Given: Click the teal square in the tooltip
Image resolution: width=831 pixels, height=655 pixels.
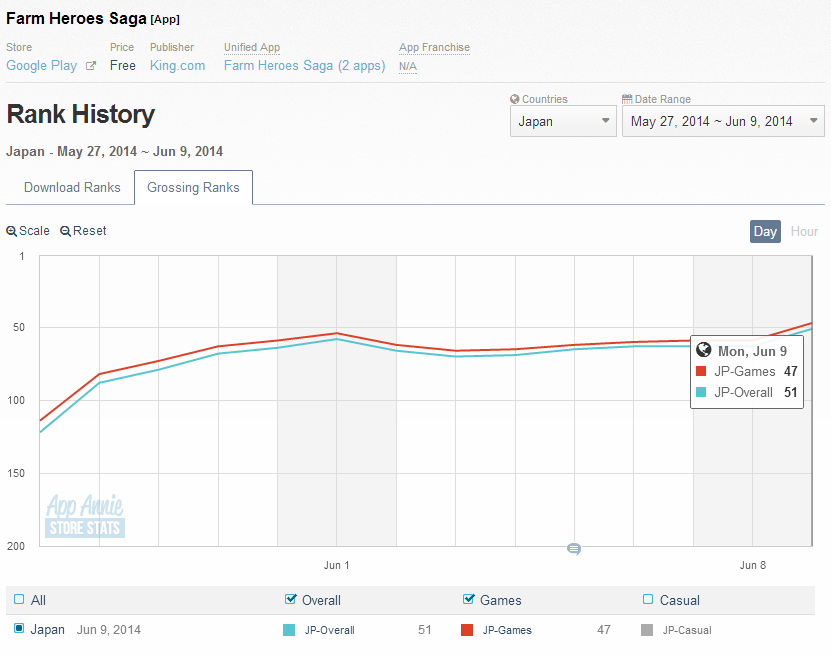Looking at the screenshot, I should [701, 392].
